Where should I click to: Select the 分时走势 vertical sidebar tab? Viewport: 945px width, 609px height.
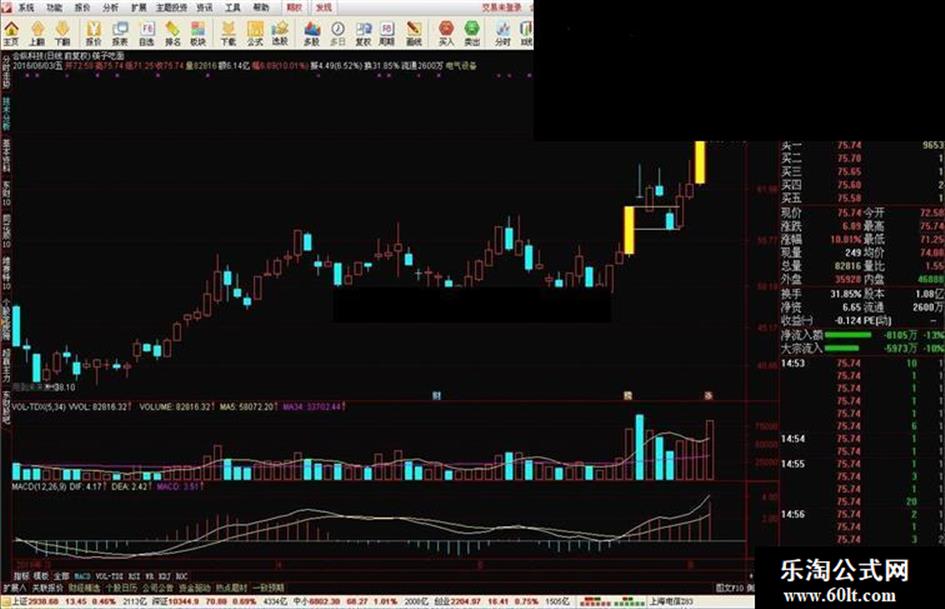(x=6, y=72)
